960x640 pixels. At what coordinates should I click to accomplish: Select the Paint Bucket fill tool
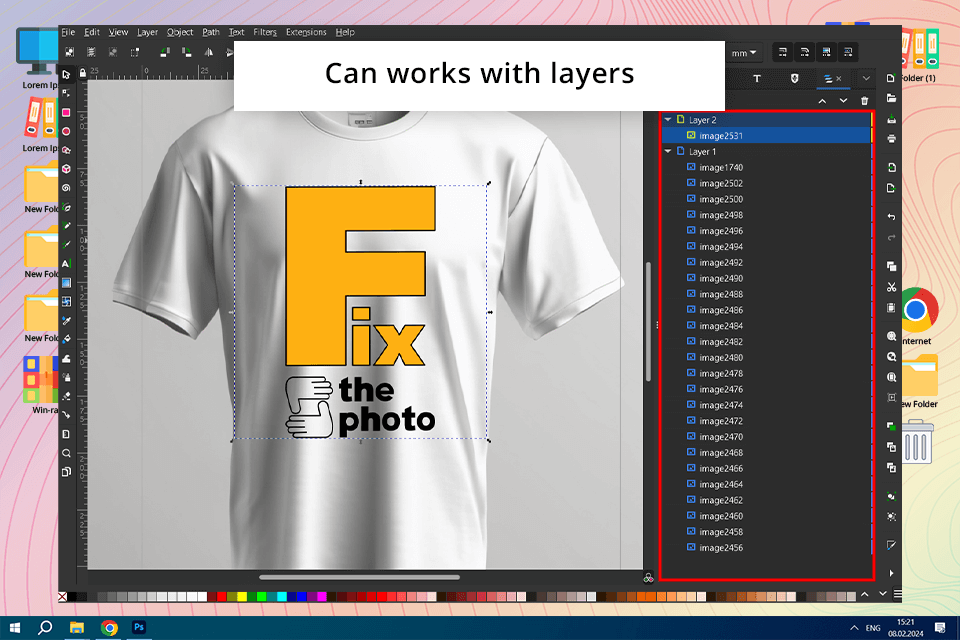coord(66,339)
